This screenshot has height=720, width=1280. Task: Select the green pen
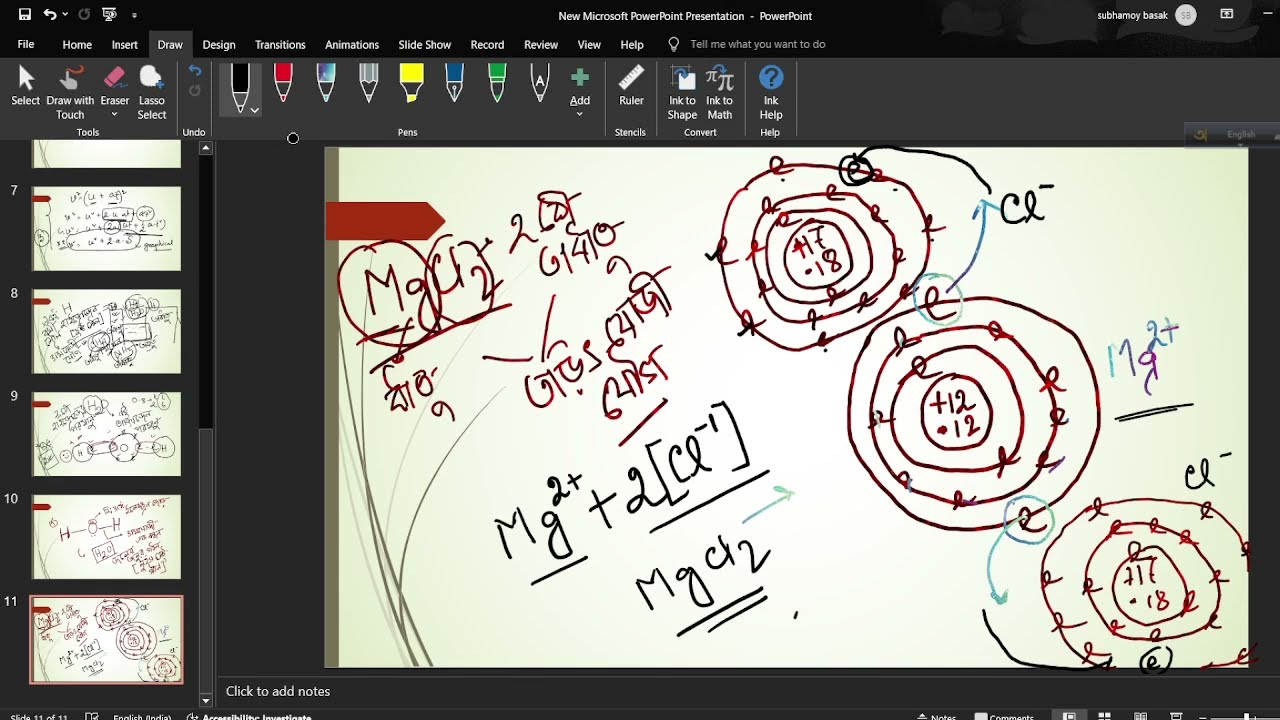497,84
